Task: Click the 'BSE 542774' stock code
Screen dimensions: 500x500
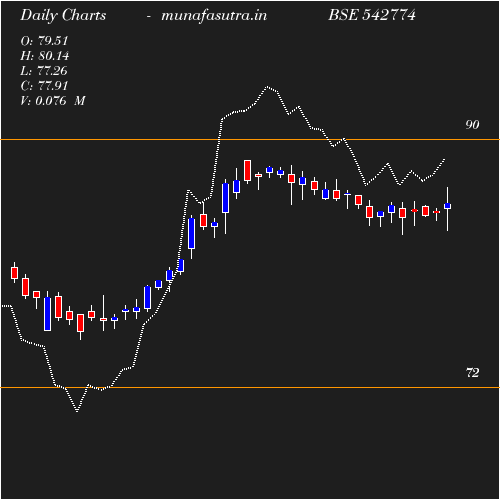Action: (372, 15)
